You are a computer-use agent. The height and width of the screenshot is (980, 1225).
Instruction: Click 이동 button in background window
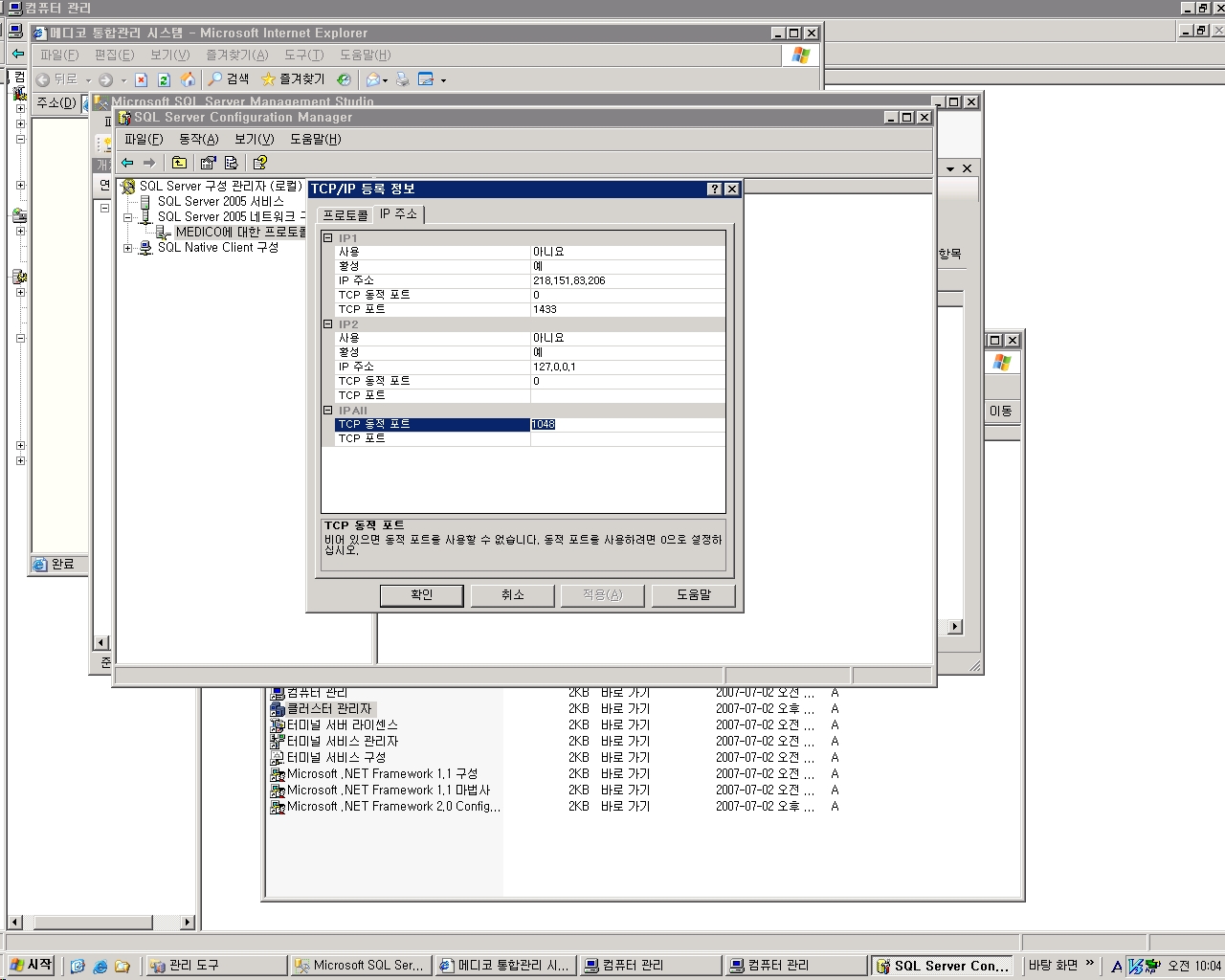coord(1001,411)
